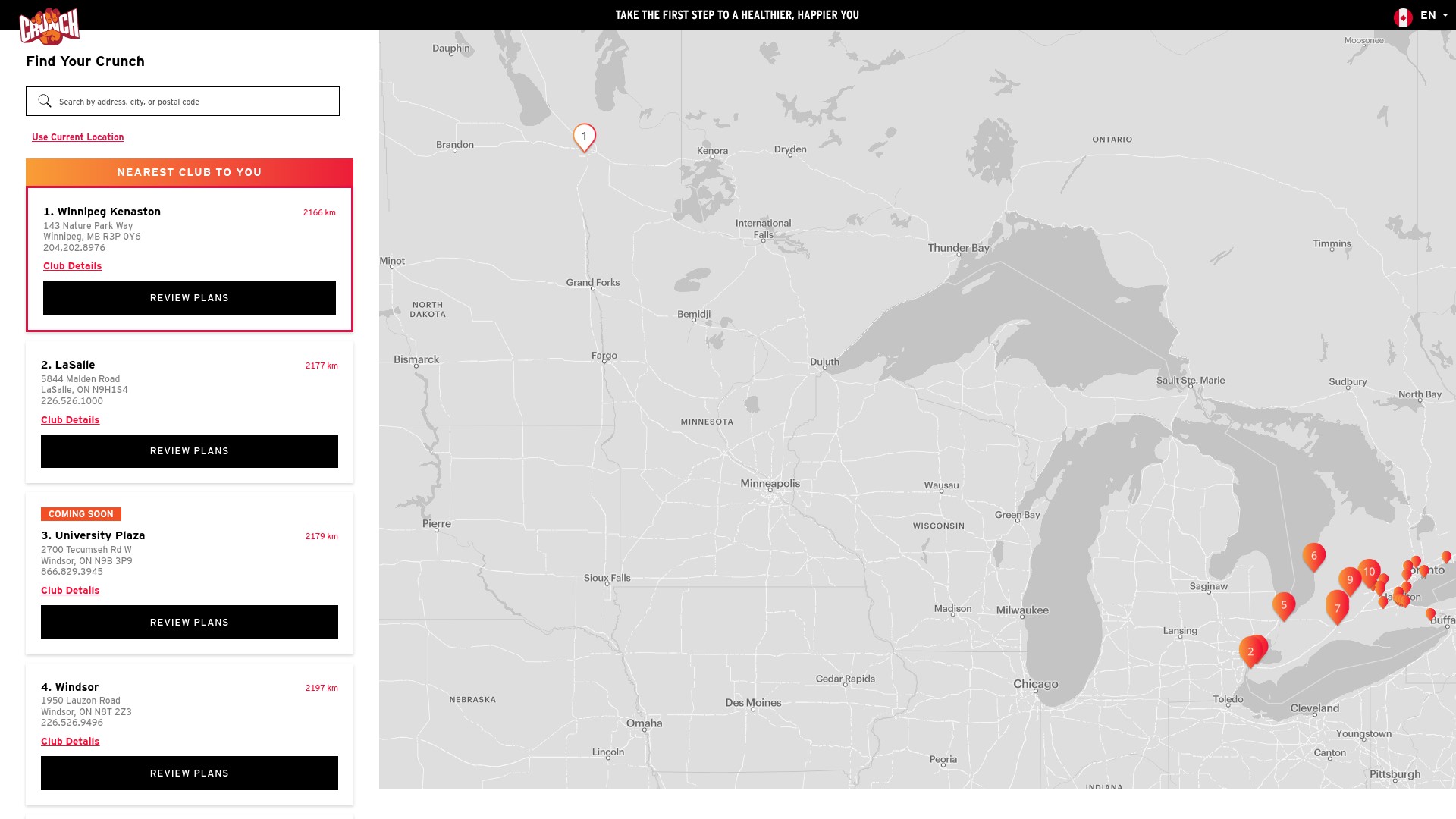Click Minneapolis label on the map
This screenshot has height=819, width=1456.
[770, 484]
